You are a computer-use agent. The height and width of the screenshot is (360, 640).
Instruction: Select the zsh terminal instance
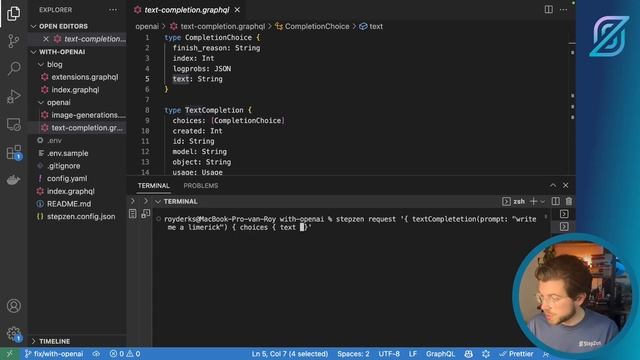coord(513,201)
